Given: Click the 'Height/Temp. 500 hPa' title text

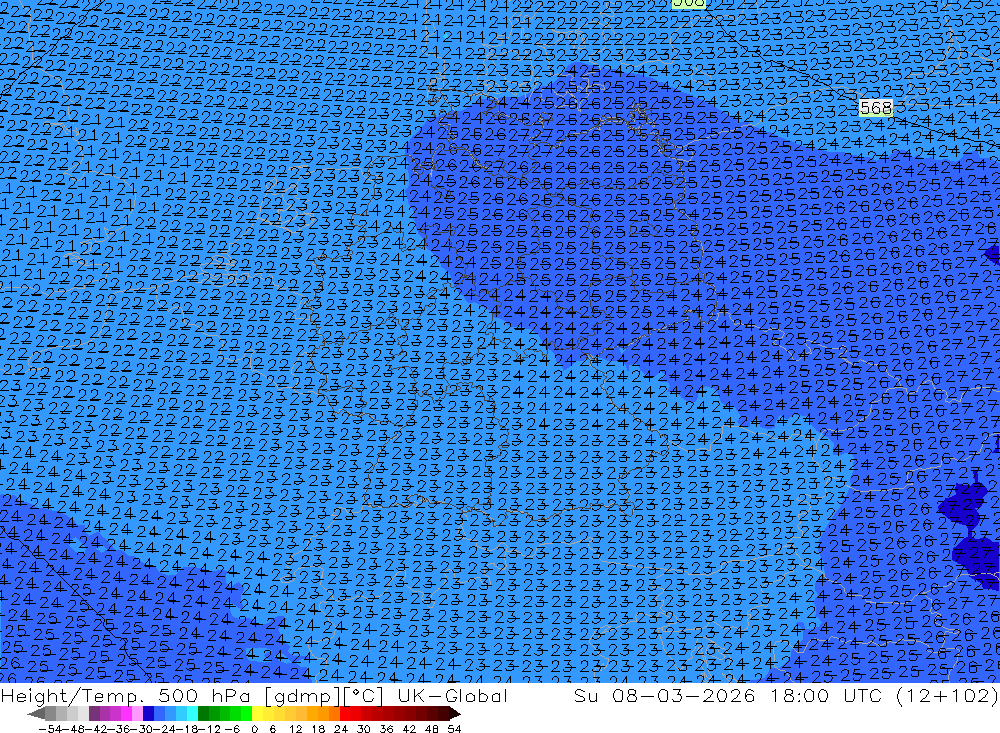Looking at the screenshot, I should pyautogui.click(x=125, y=696).
